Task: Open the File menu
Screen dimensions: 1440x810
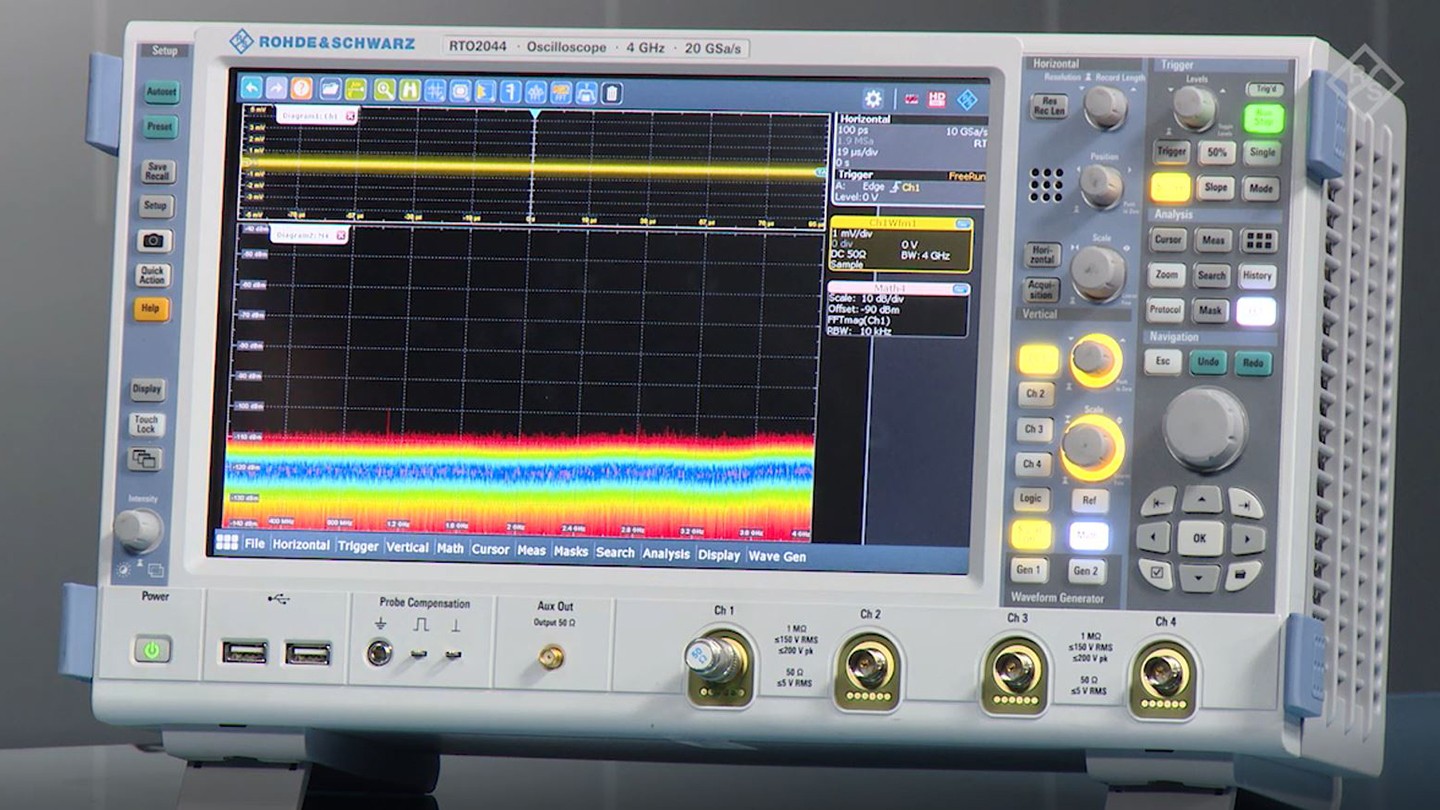Action: (254, 544)
